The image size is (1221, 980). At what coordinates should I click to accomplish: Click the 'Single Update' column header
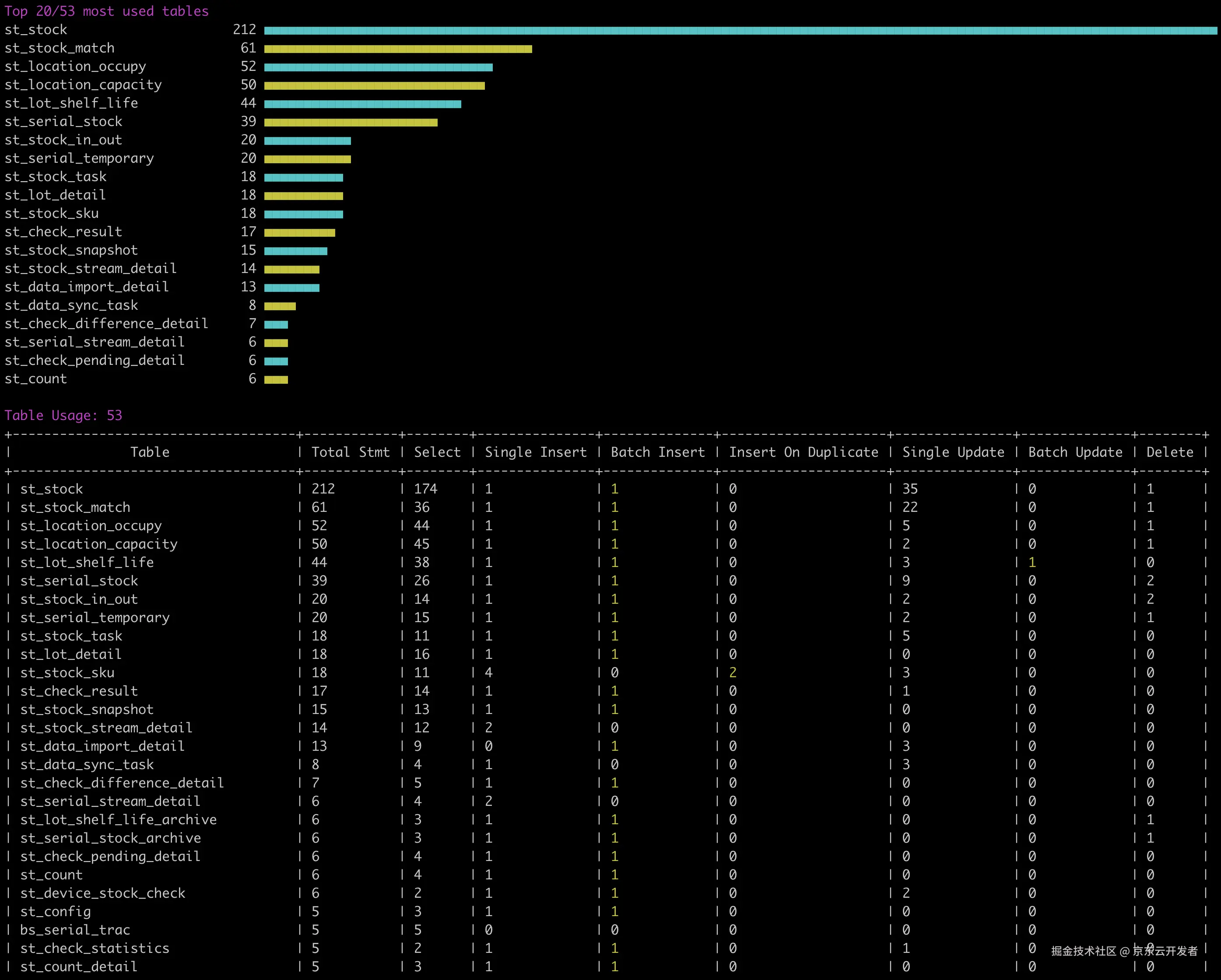(953, 452)
